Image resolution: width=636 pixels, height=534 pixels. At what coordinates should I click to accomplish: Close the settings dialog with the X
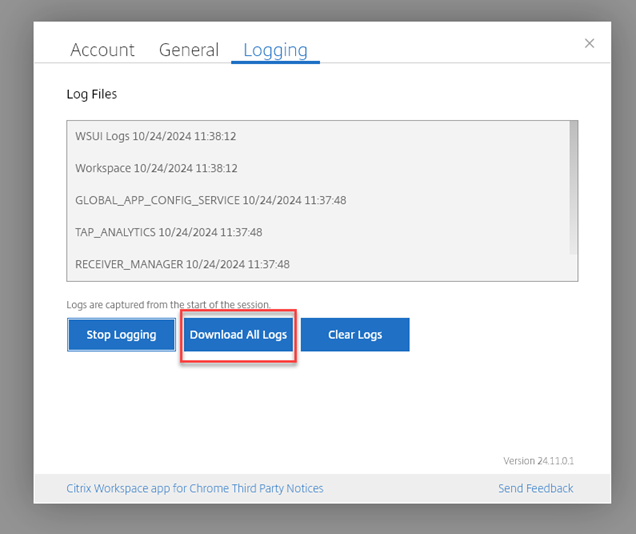click(x=589, y=43)
